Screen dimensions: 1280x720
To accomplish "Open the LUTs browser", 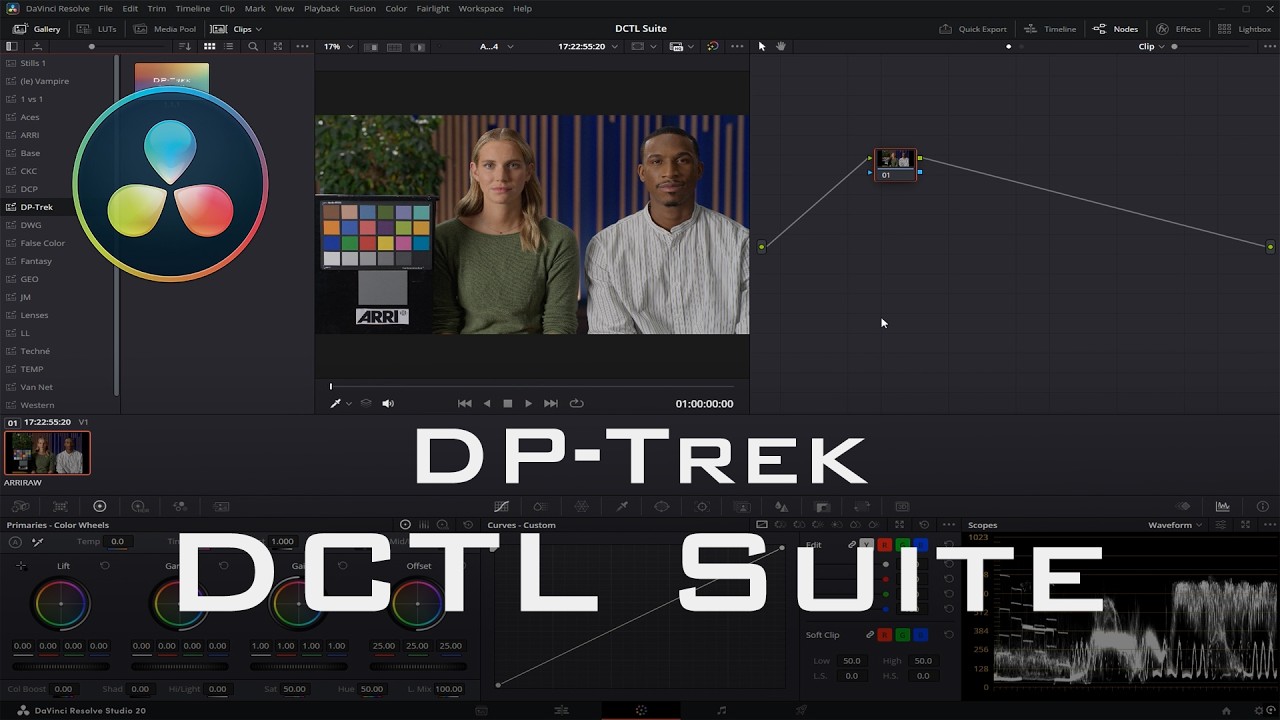I will pyautogui.click(x=97, y=29).
